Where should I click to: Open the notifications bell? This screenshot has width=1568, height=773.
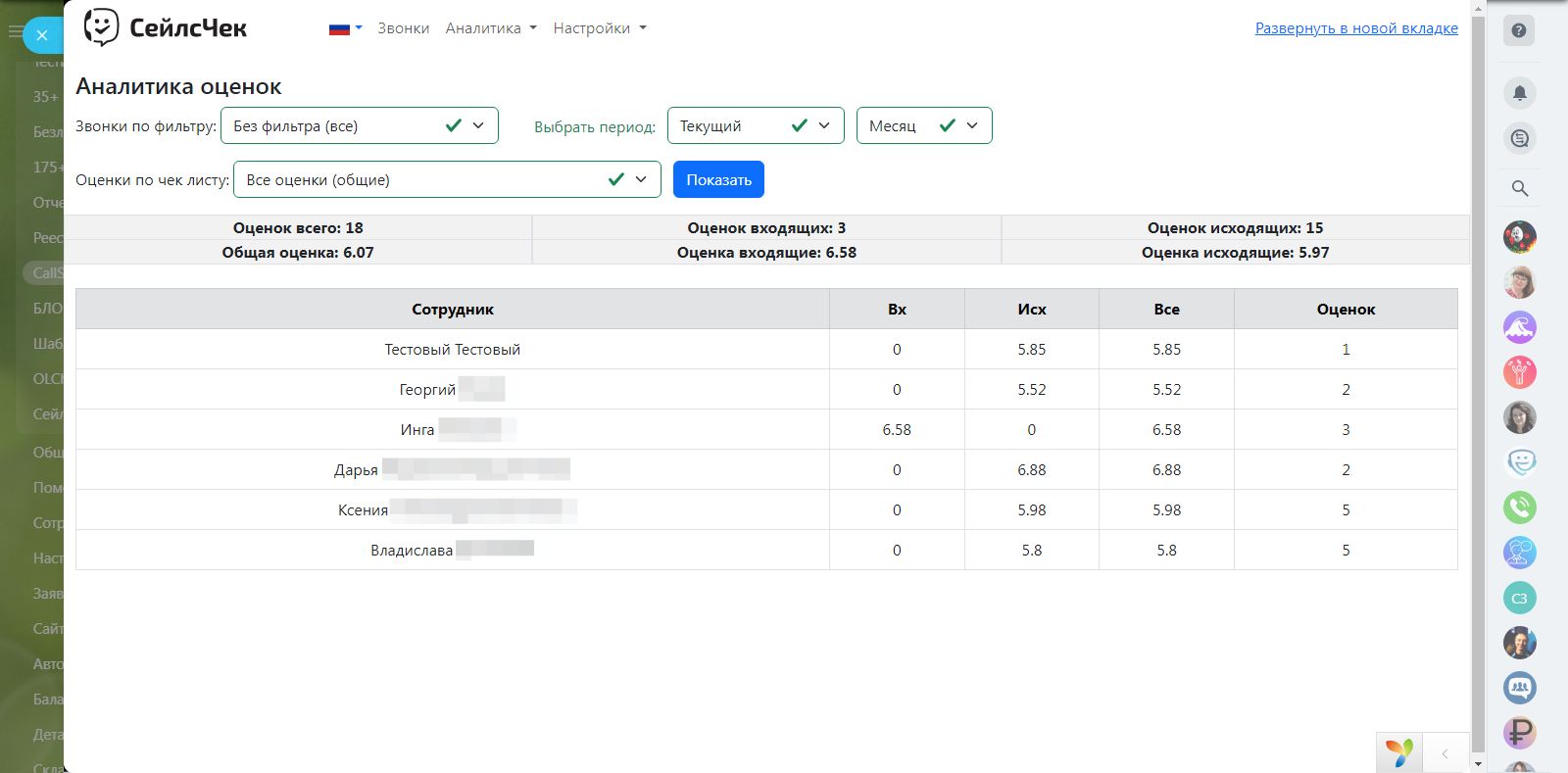pyautogui.click(x=1519, y=93)
